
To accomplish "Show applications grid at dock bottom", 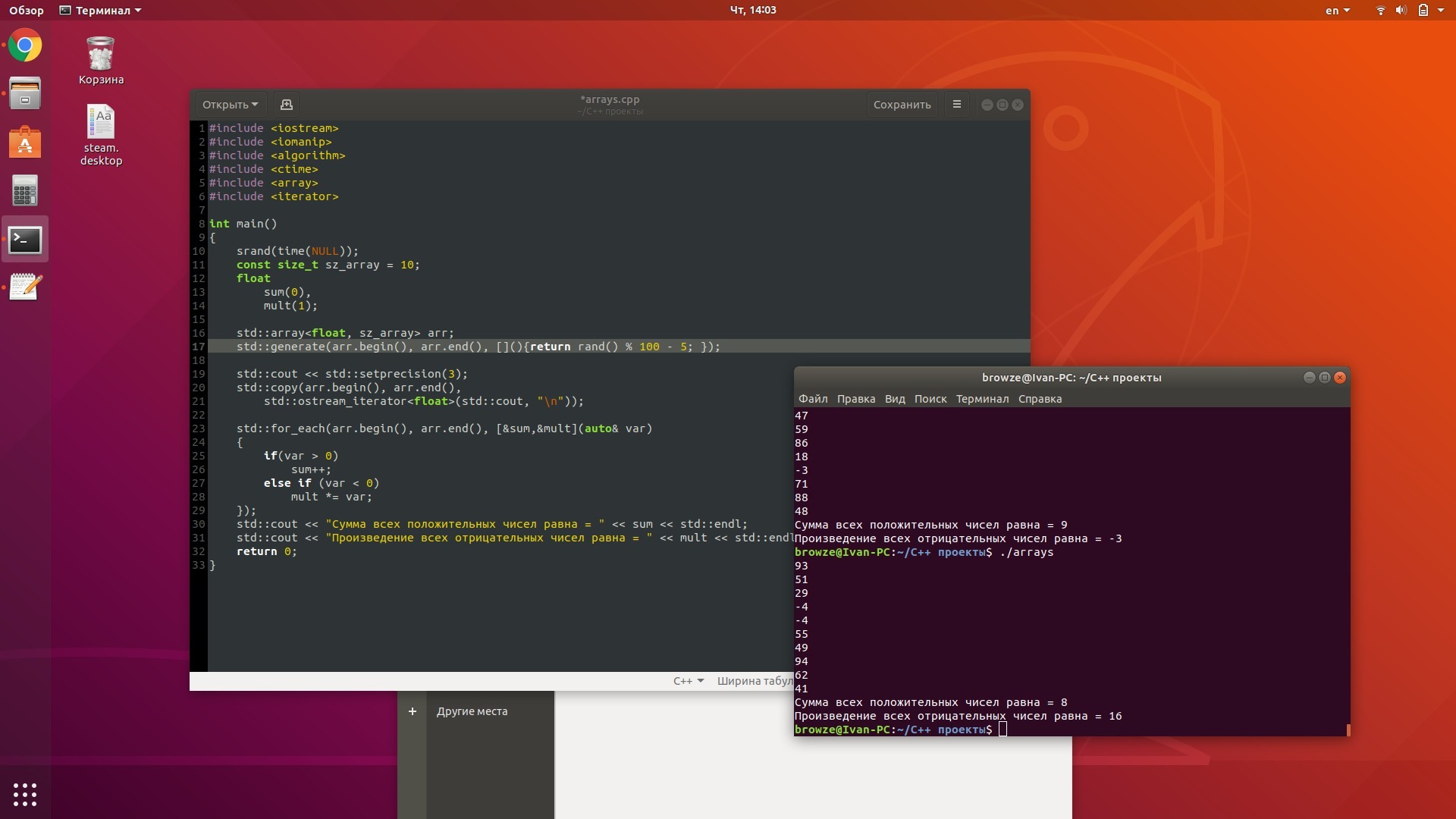I will (25, 794).
